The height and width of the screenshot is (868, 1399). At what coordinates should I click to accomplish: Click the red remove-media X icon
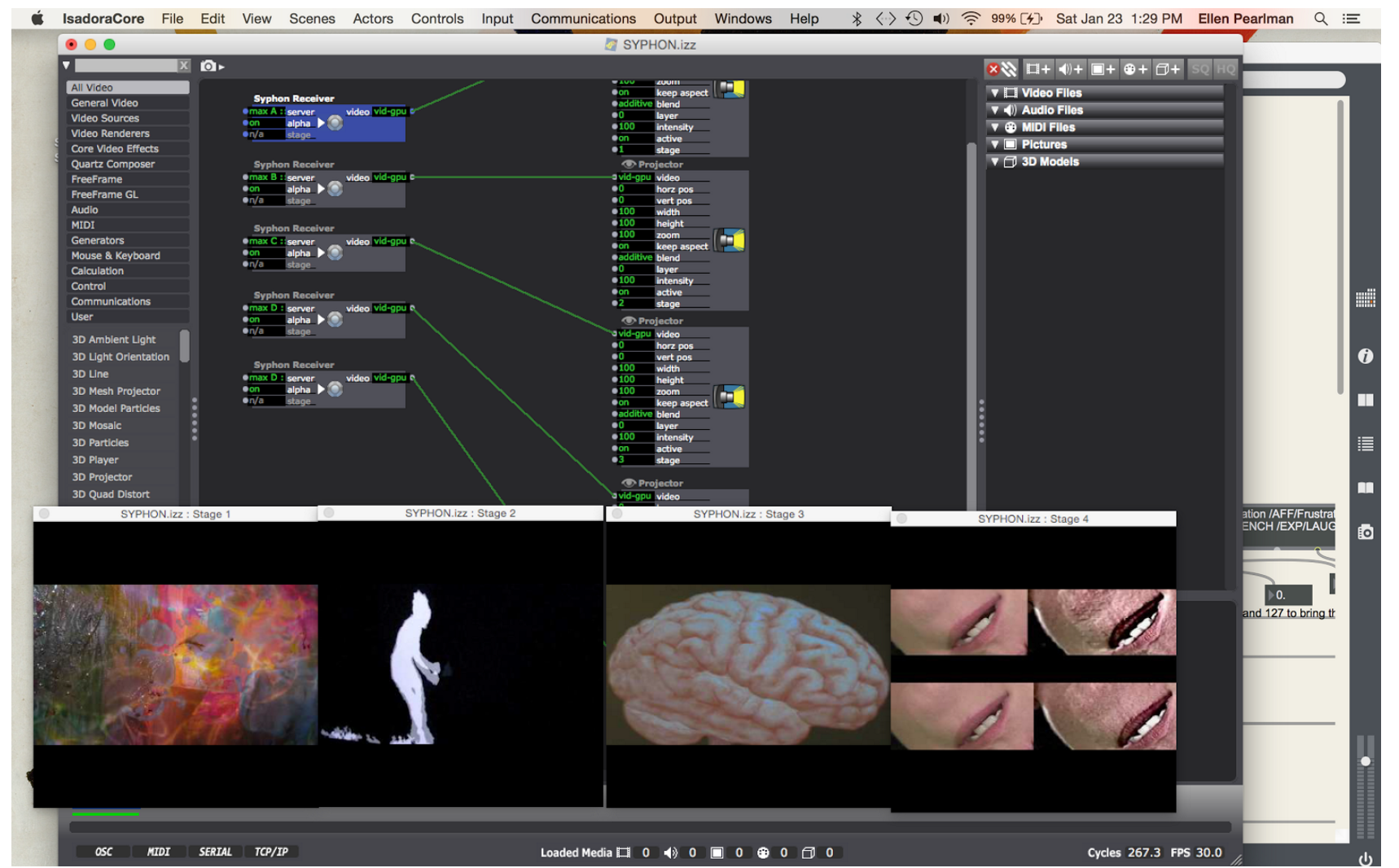[x=993, y=69]
